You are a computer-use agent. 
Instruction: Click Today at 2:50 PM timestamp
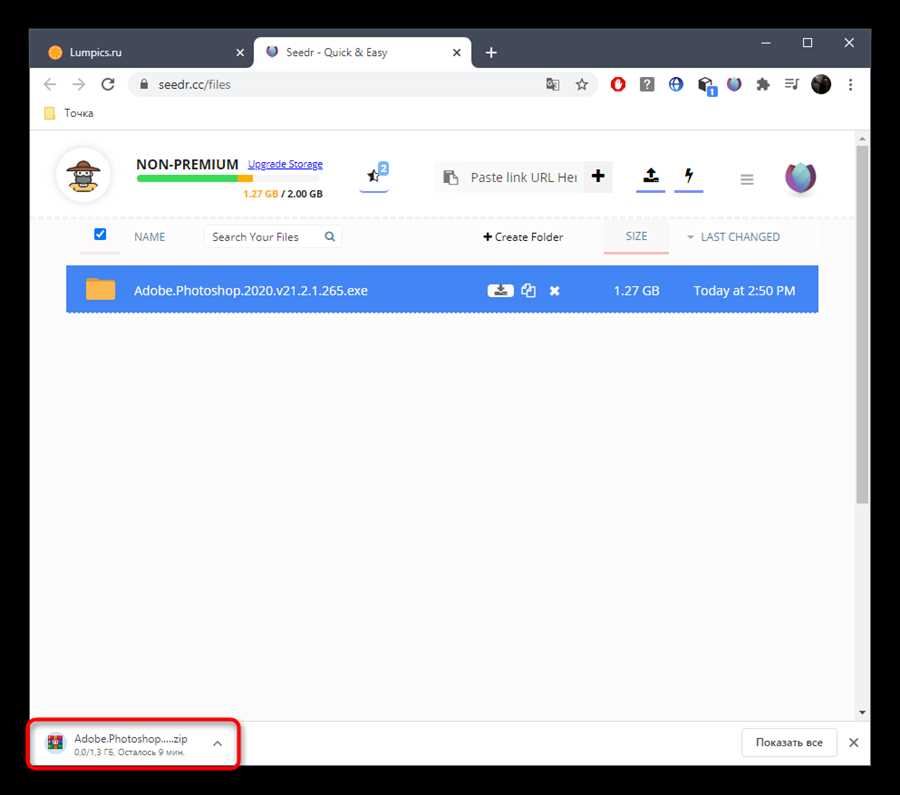pos(744,290)
